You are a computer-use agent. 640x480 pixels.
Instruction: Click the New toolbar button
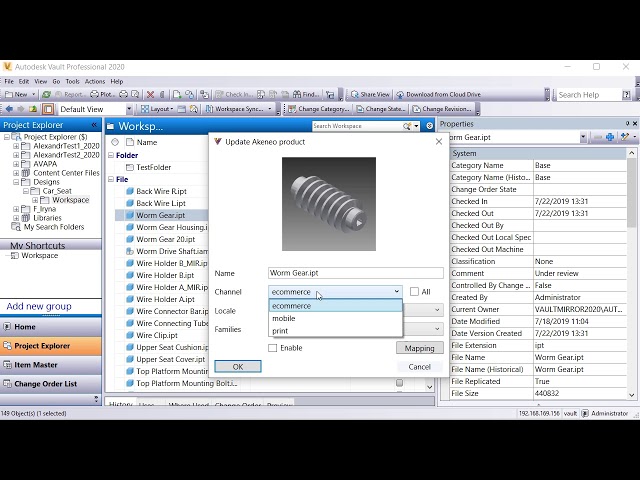coord(16,95)
